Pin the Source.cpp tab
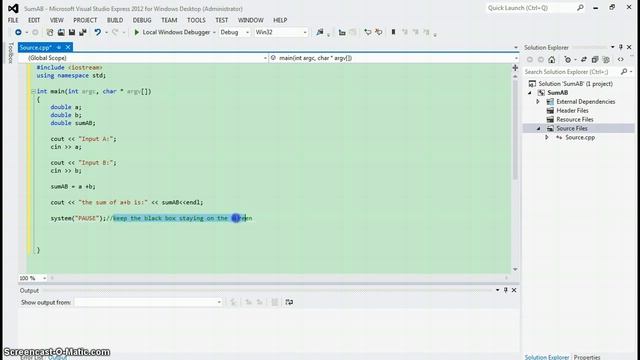Image resolution: width=640 pixels, height=360 pixels. pyautogui.click(x=59, y=47)
